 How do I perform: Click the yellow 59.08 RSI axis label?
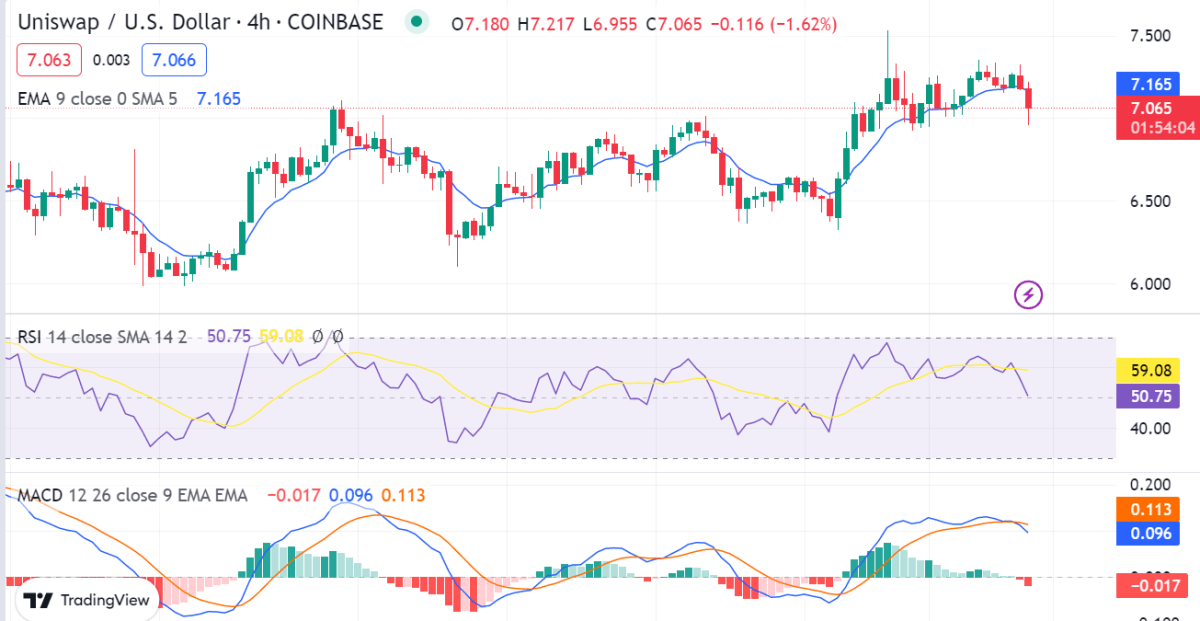tap(1150, 370)
